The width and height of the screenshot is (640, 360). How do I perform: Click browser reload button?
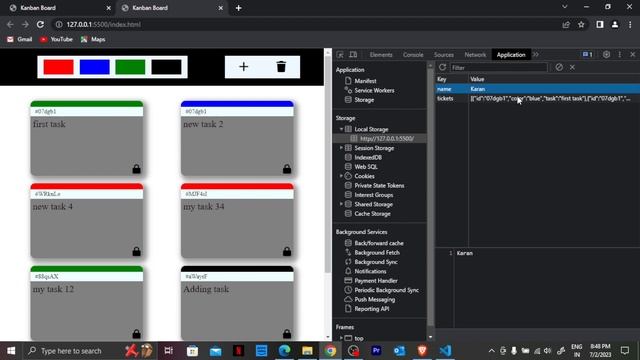click(40, 24)
